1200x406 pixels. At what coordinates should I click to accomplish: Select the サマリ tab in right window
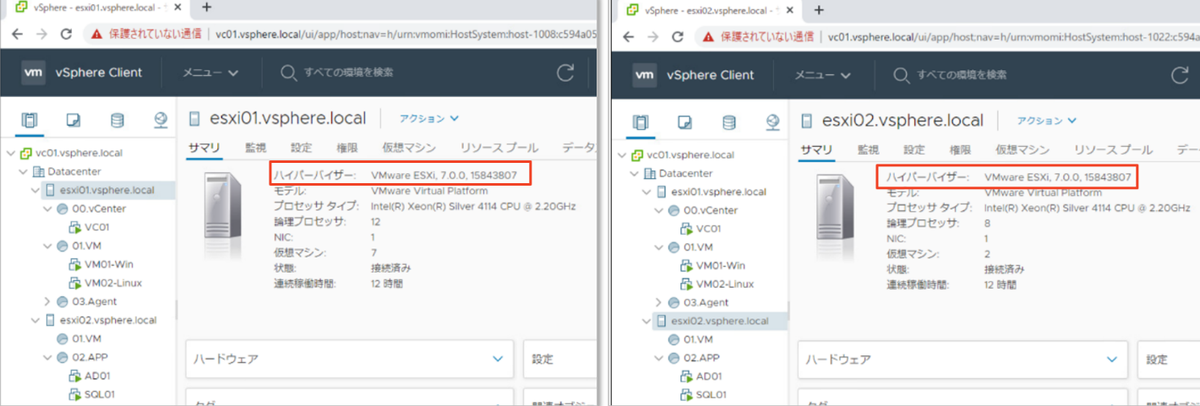point(815,149)
